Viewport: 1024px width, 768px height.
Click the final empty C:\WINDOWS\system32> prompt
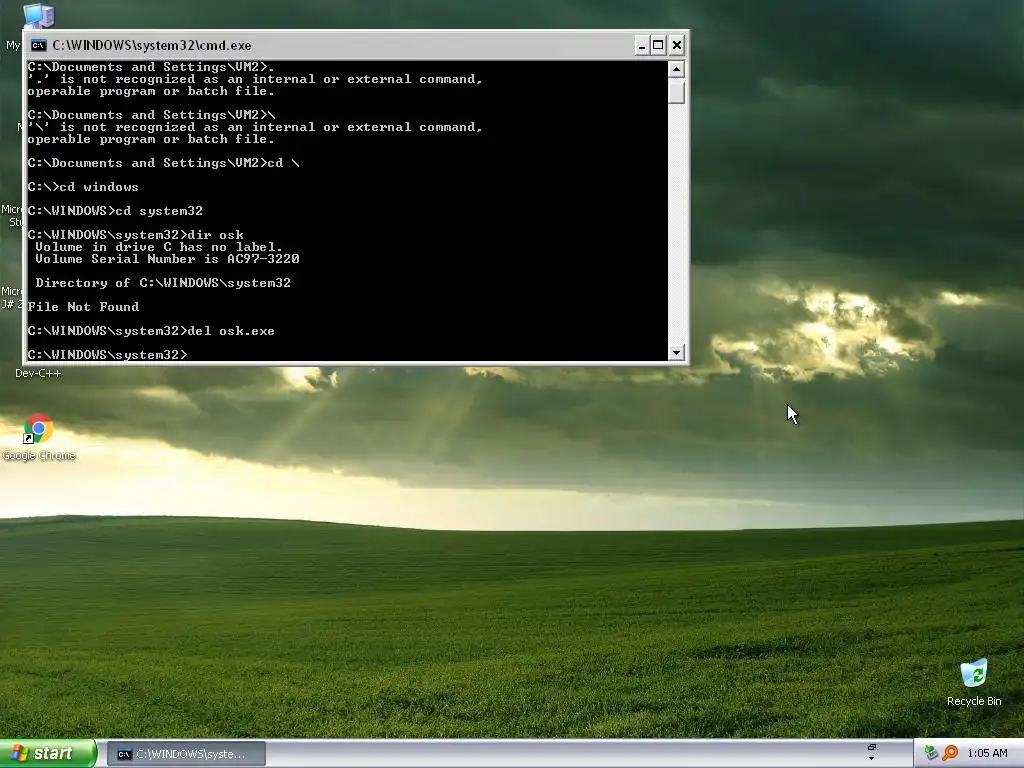pos(107,355)
